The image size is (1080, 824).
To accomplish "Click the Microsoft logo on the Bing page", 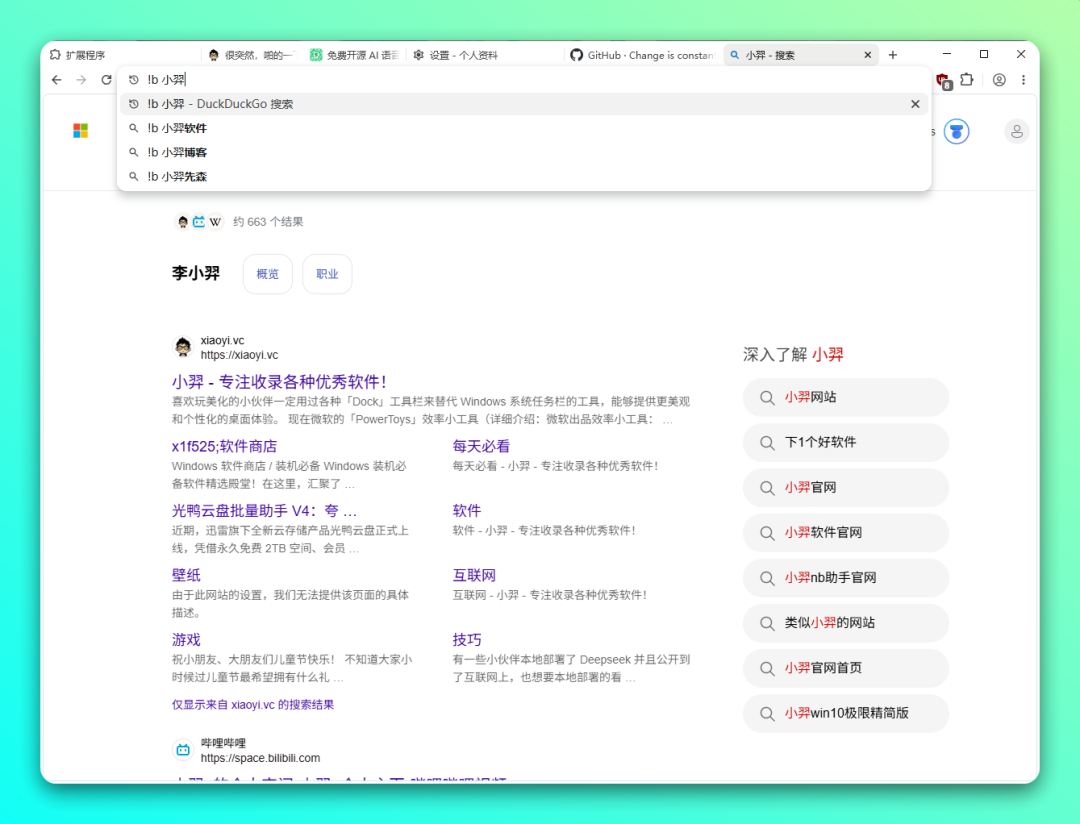I will pos(81,130).
